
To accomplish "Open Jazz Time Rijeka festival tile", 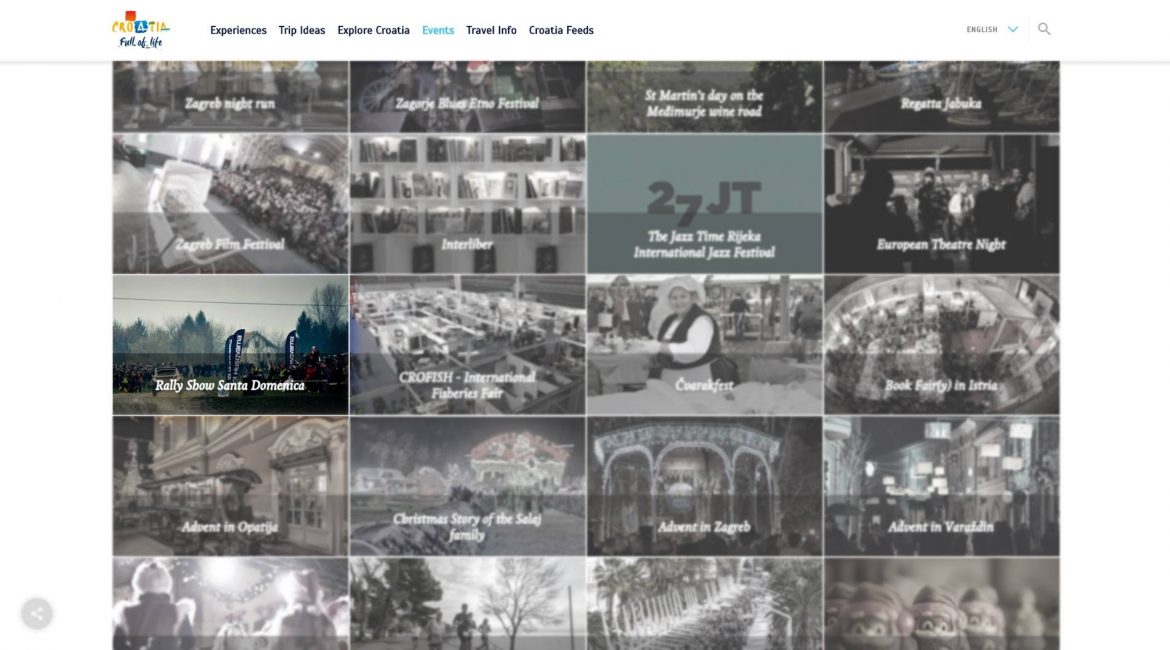I will point(704,204).
